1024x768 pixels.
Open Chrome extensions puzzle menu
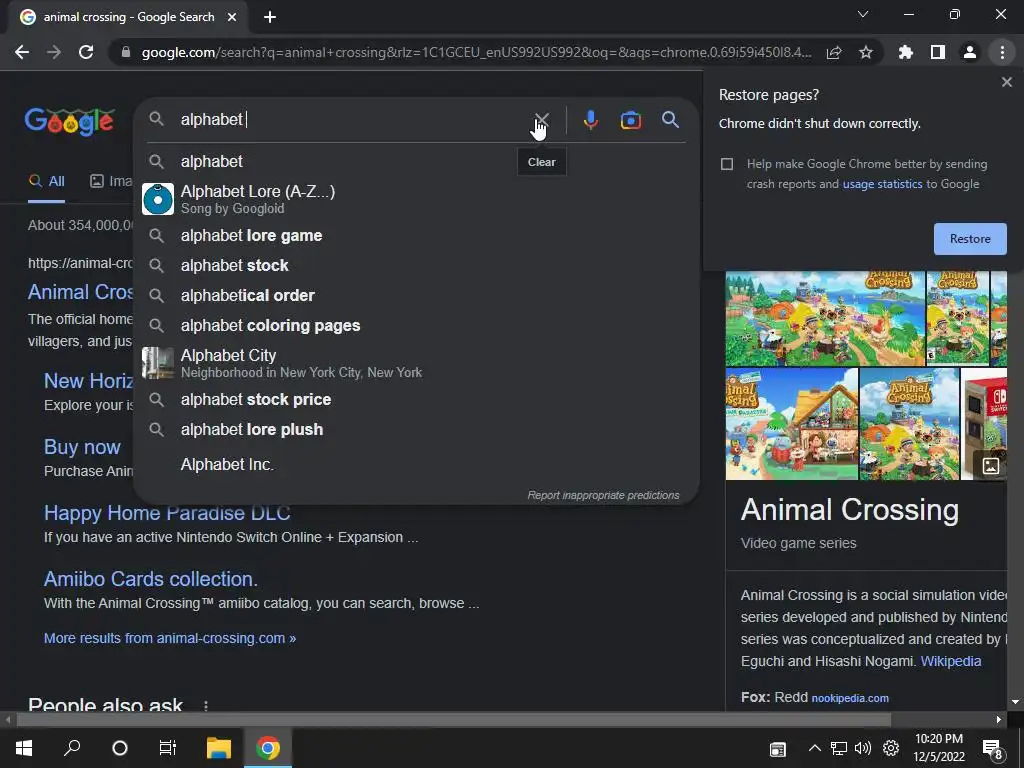pyautogui.click(x=906, y=52)
